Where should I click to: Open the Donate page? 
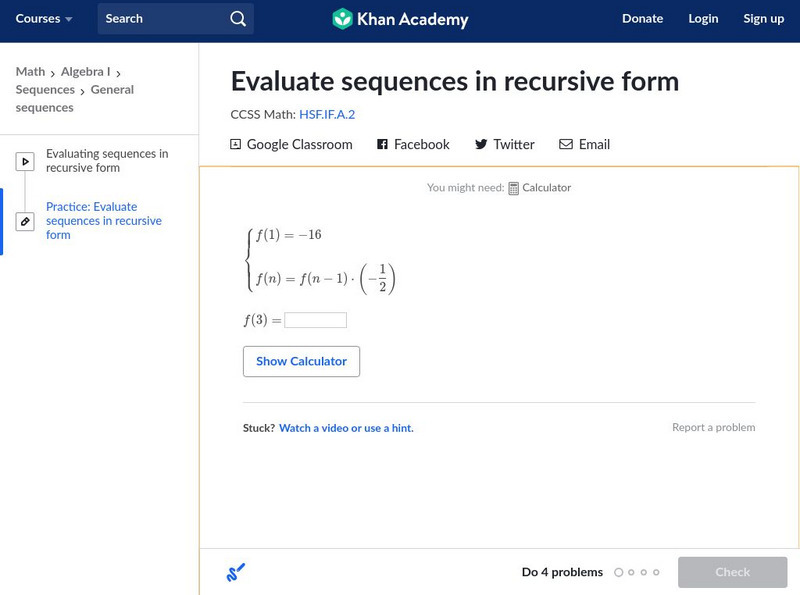point(642,19)
